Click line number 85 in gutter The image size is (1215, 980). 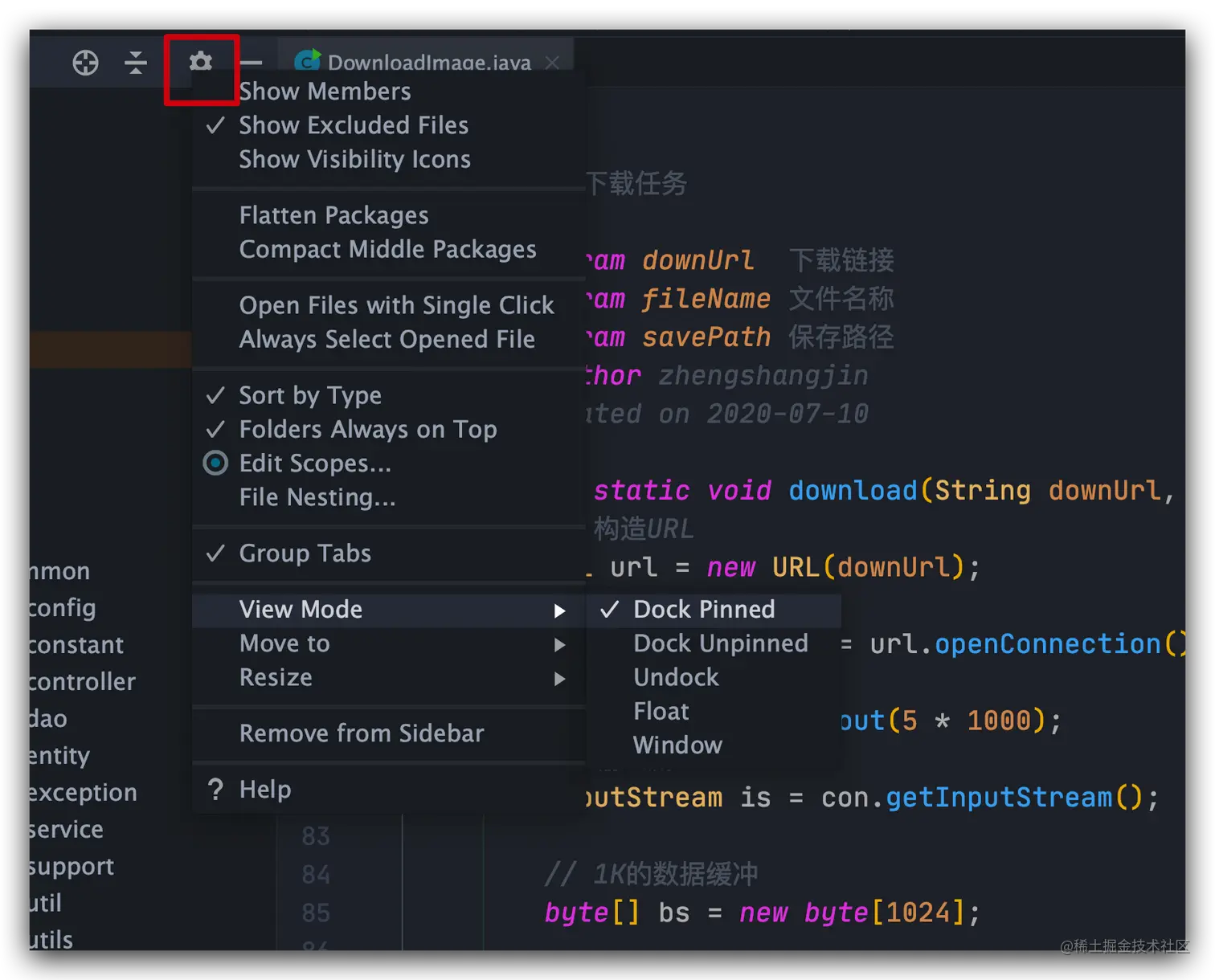(x=316, y=913)
